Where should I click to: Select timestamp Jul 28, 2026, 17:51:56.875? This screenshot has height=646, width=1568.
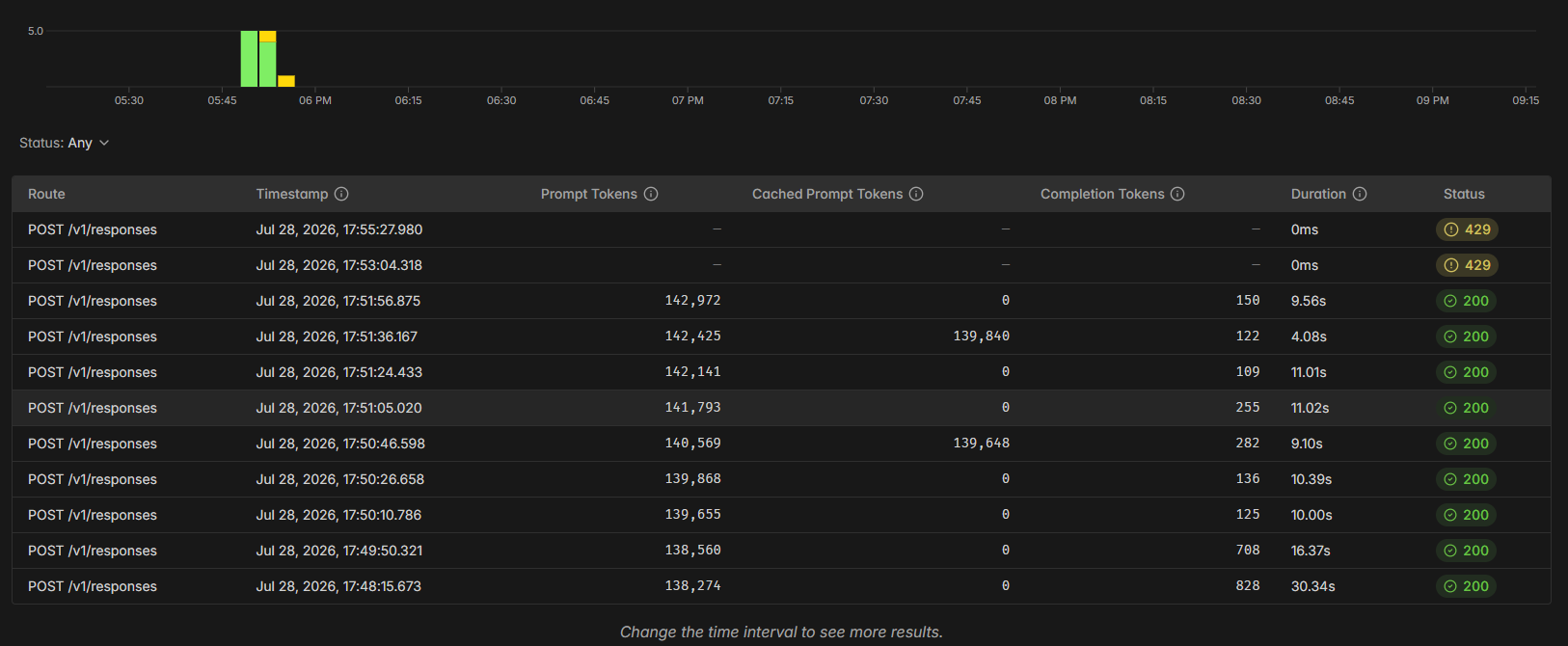point(338,301)
